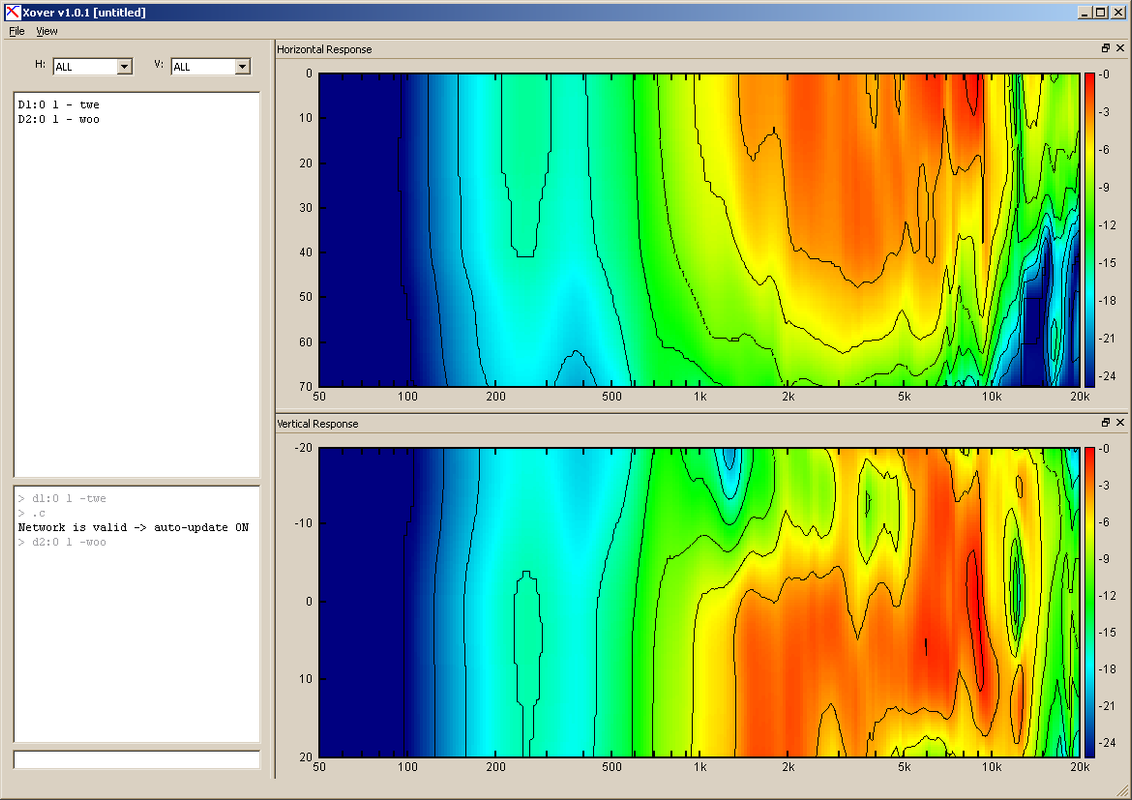Select the 'D1:0 1 - twe' list entry

click(x=58, y=105)
